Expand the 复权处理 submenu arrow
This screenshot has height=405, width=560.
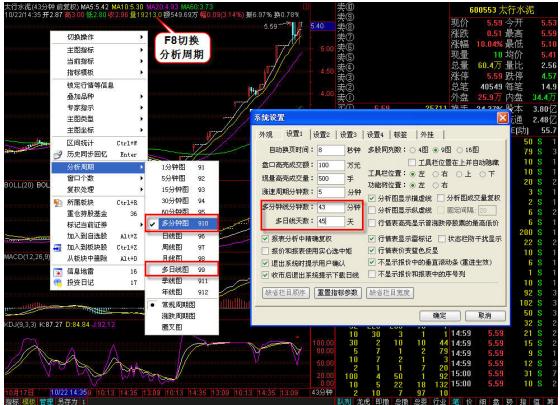point(141,190)
